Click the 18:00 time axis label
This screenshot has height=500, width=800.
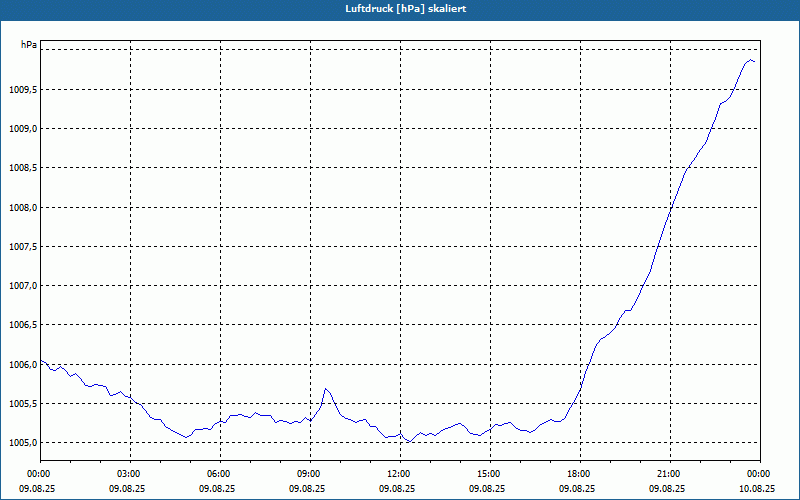click(580, 474)
